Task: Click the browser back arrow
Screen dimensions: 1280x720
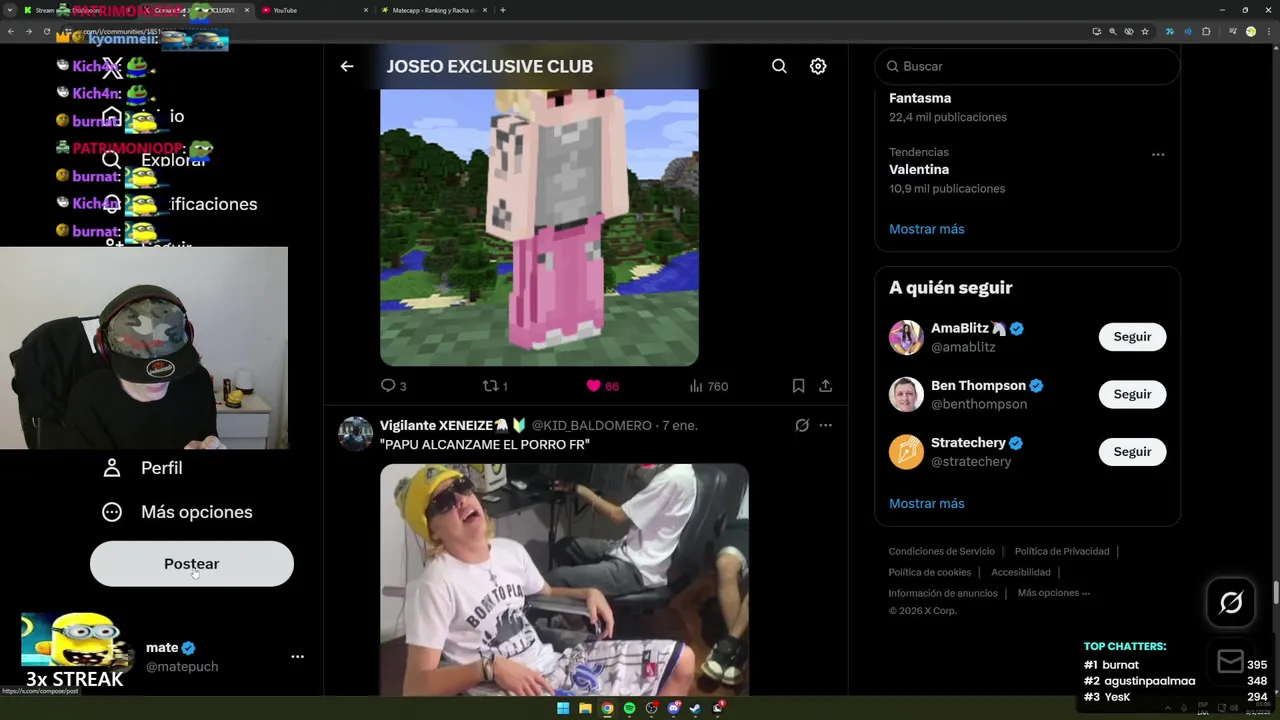Action: (11, 31)
